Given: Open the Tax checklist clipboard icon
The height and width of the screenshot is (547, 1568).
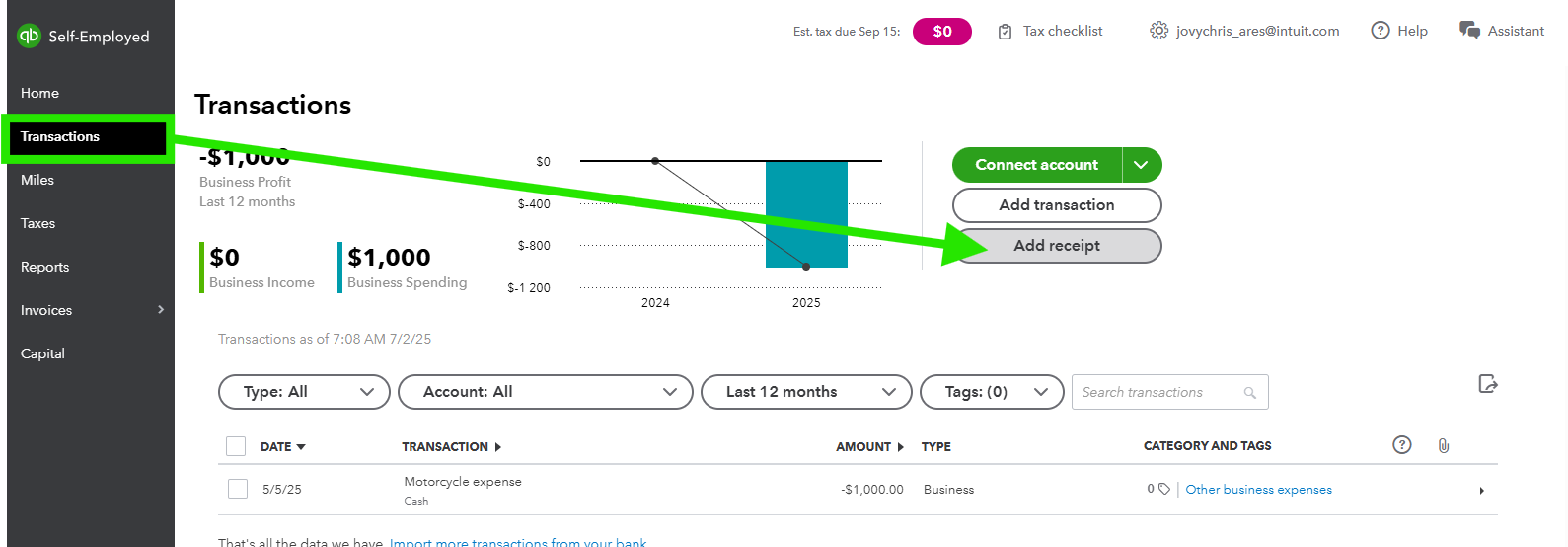Looking at the screenshot, I should [1005, 32].
